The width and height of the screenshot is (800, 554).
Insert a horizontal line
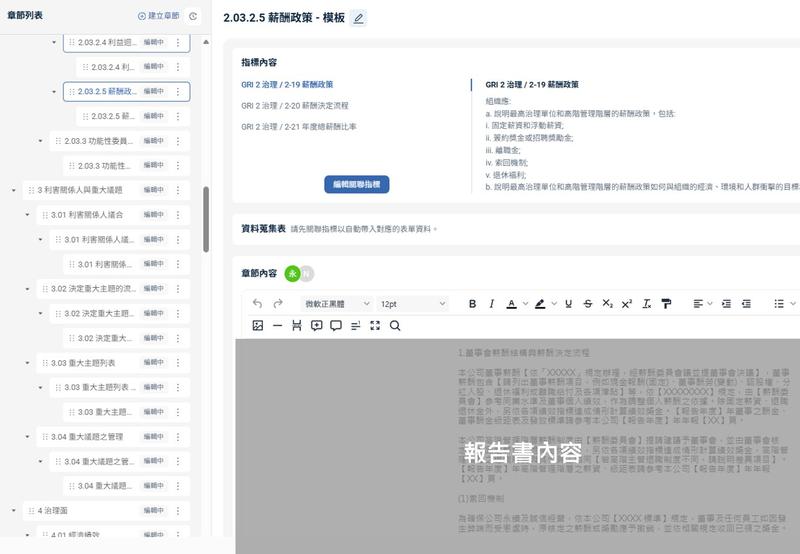tap(277, 326)
